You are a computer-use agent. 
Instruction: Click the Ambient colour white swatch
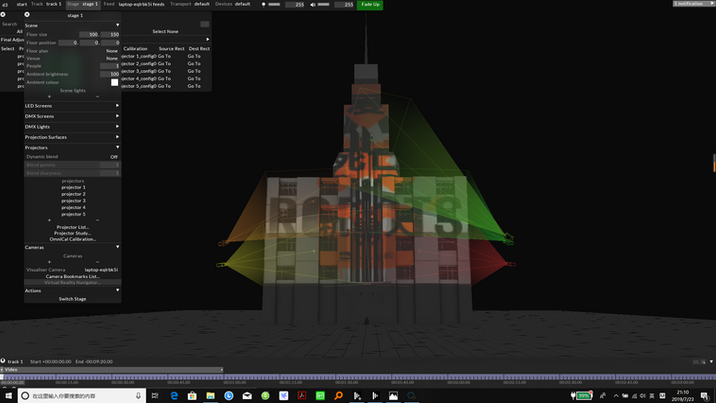coord(115,82)
